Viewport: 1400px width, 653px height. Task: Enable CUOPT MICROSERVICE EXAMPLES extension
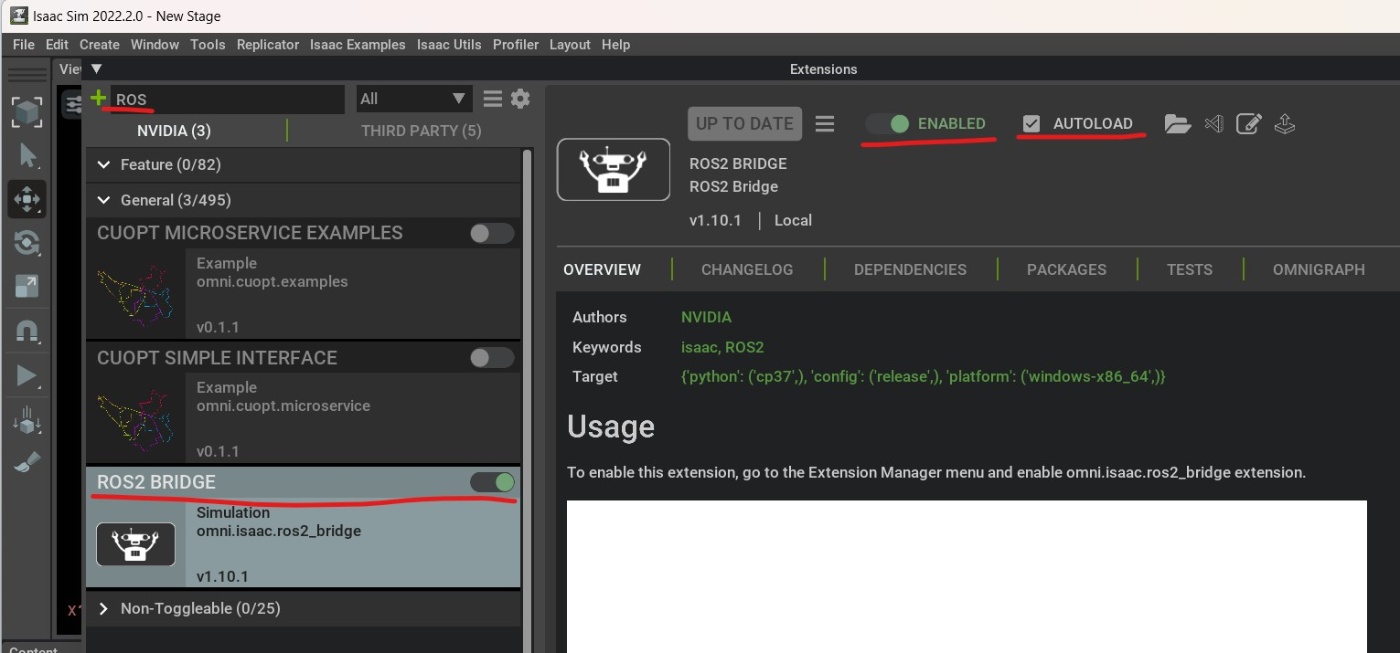click(x=492, y=233)
